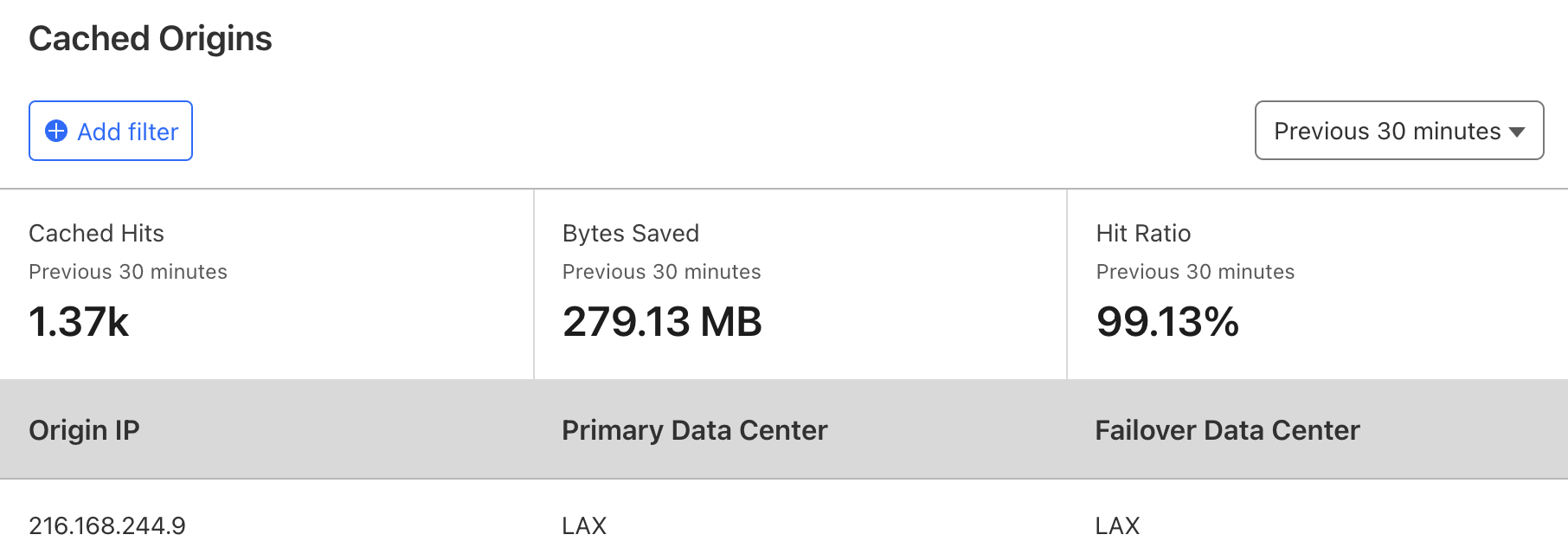Click the LAX value under Primary Data Center
Image resolution: width=1568 pixels, height=554 pixels.
584,525
